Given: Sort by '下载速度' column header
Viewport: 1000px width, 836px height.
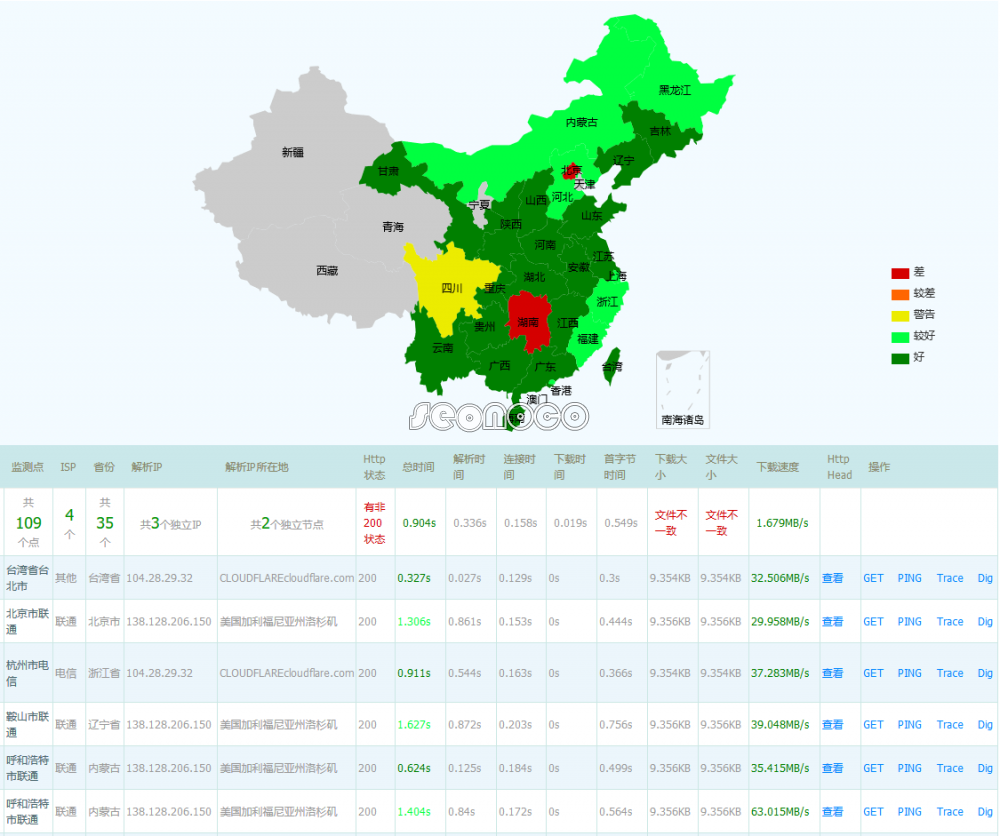Looking at the screenshot, I should [778, 467].
